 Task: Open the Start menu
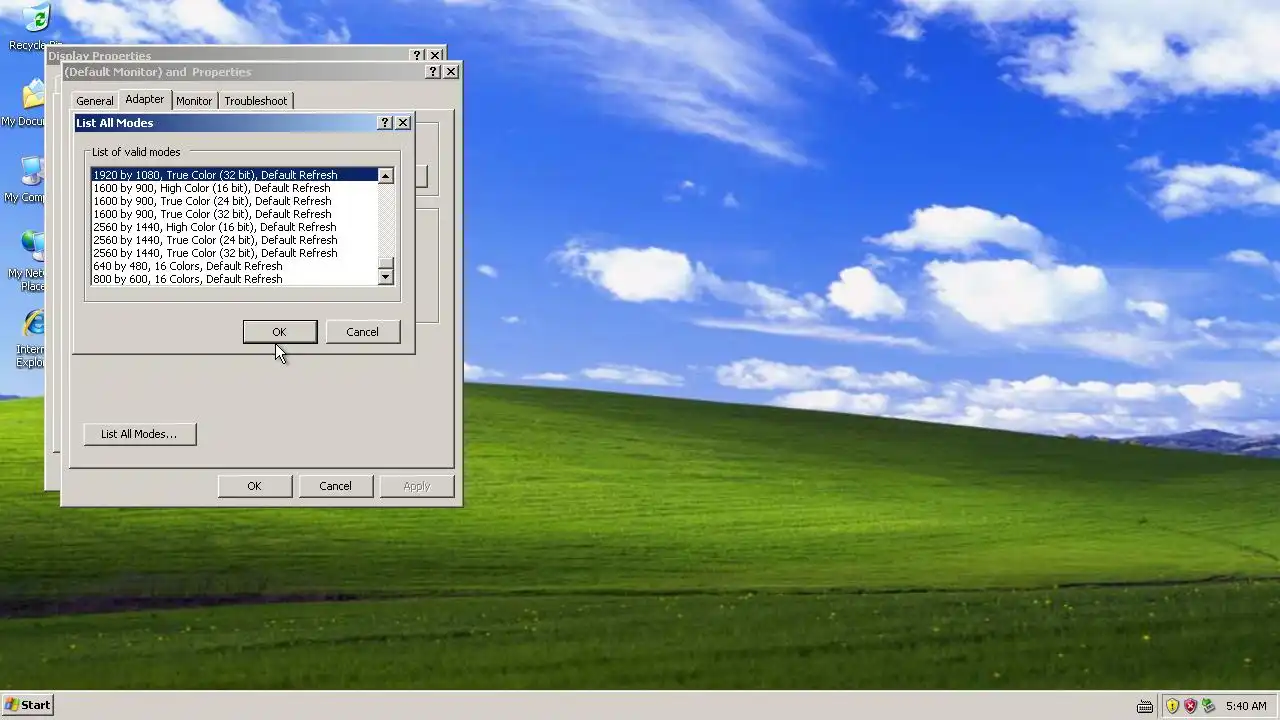point(27,705)
